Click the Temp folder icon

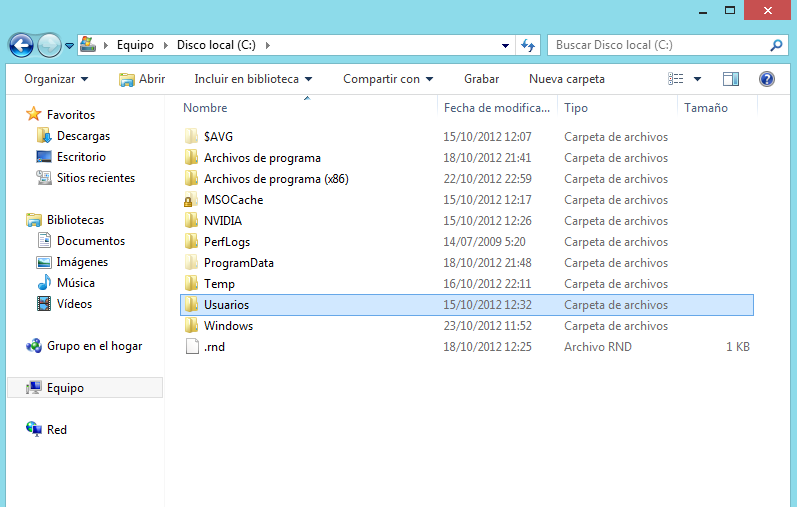coord(191,284)
